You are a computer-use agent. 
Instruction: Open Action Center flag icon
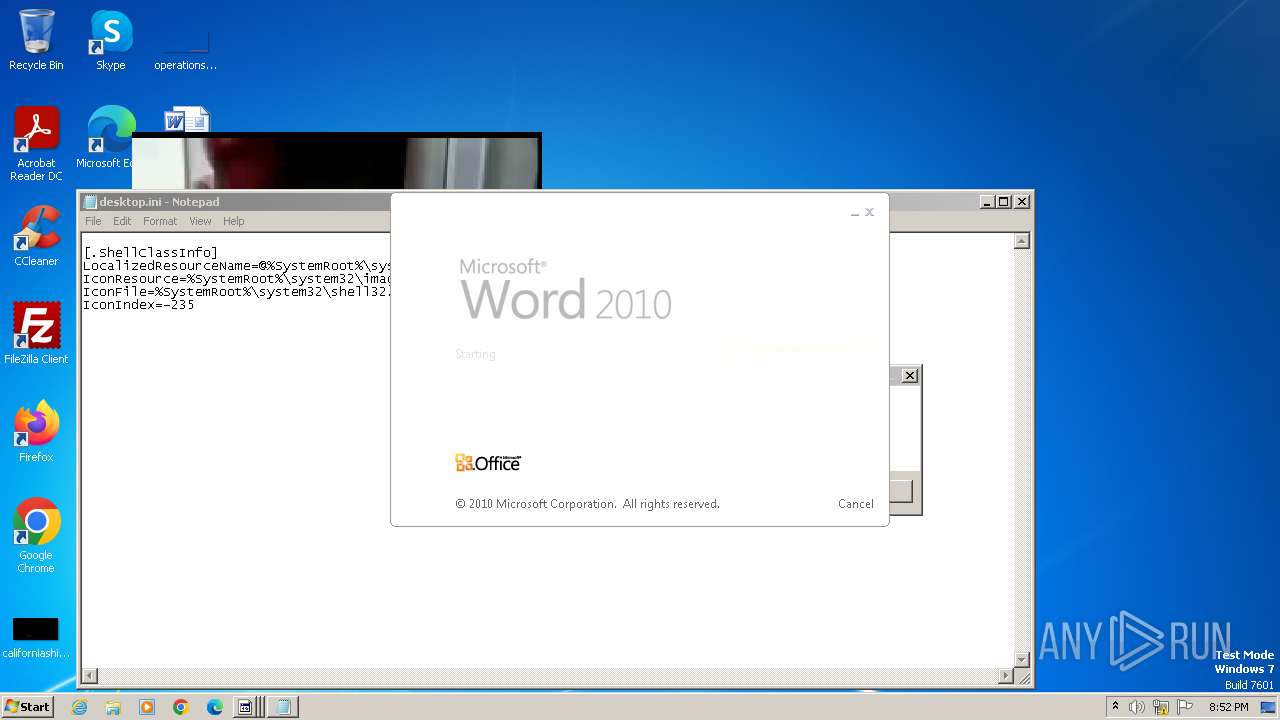point(1185,707)
